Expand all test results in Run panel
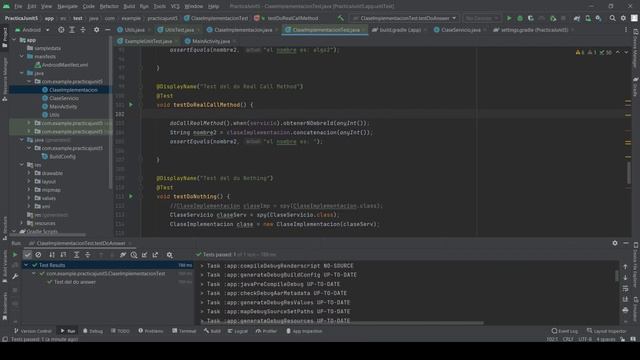 click(76, 255)
